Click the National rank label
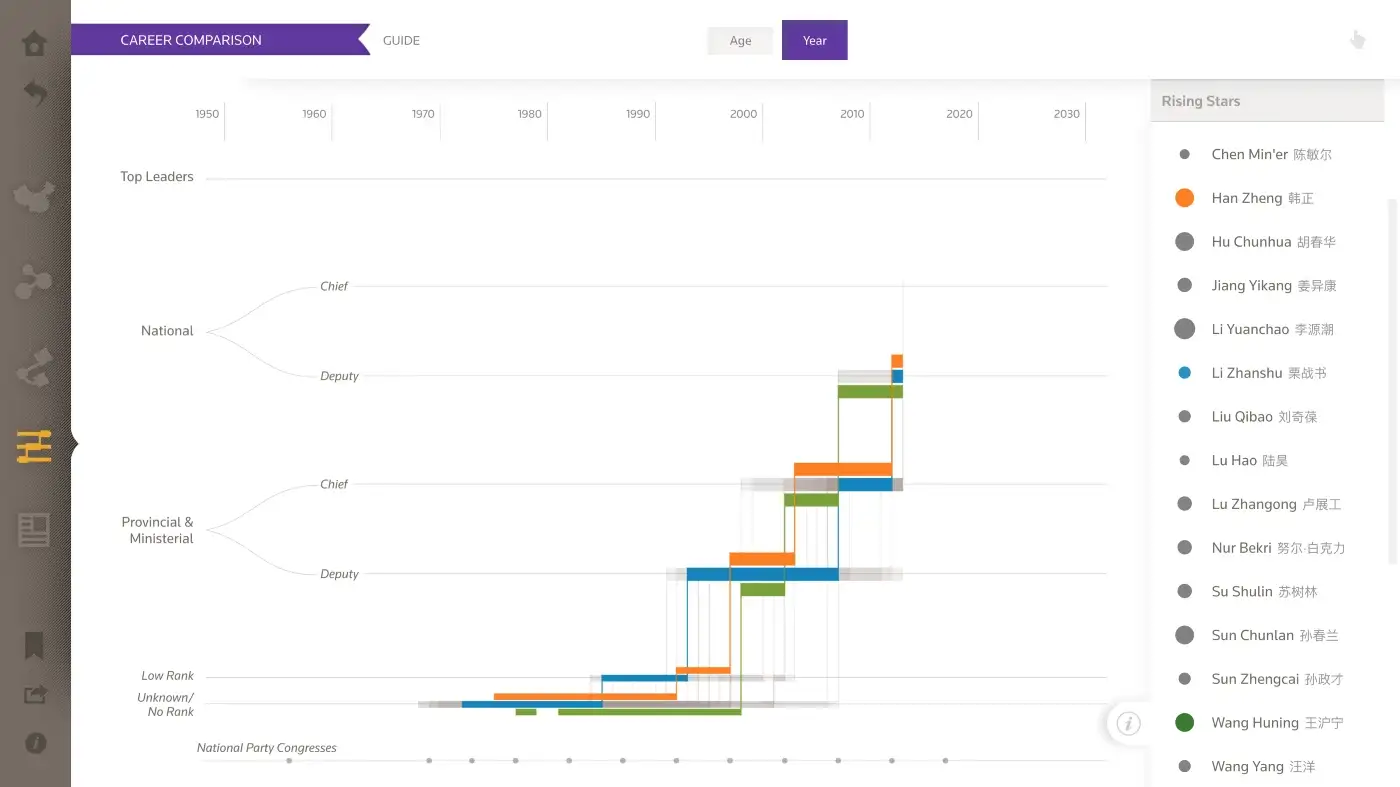The width and height of the screenshot is (1400, 787). coord(167,331)
